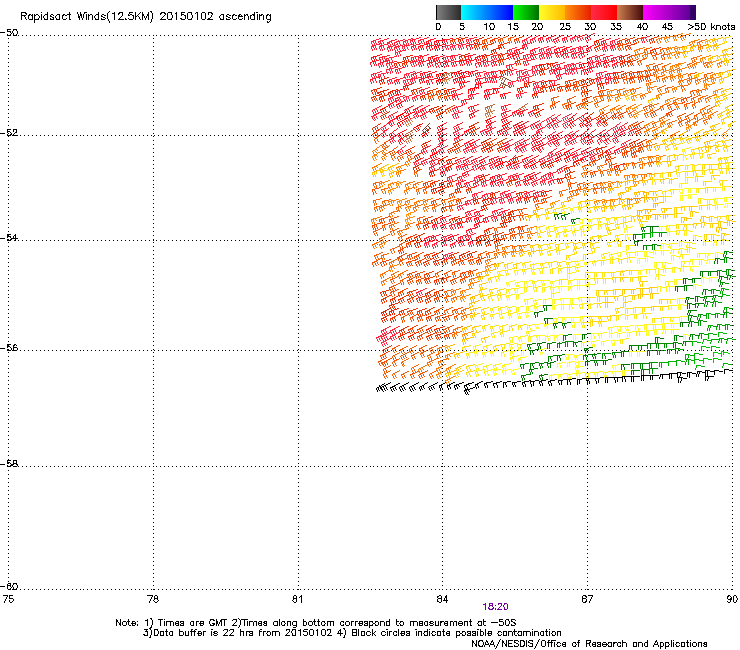
Task: Click the '90' longitude axis label
Action: pyautogui.click(x=732, y=599)
